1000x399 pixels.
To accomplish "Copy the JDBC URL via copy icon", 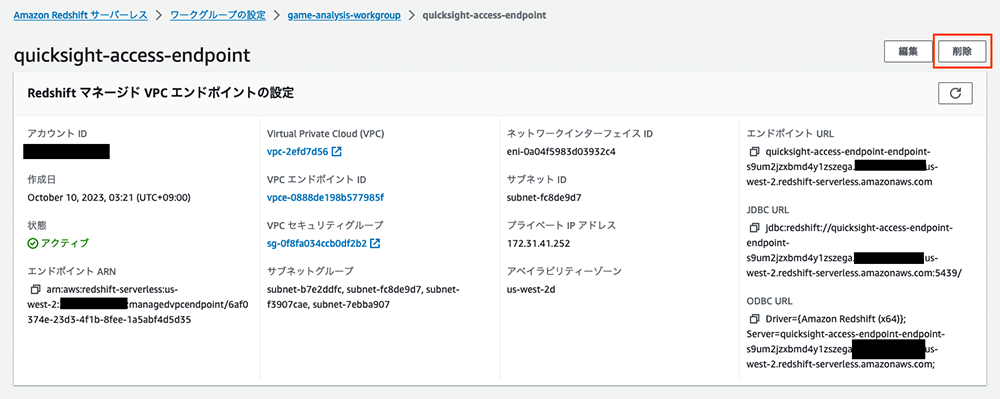I will [x=754, y=228].
